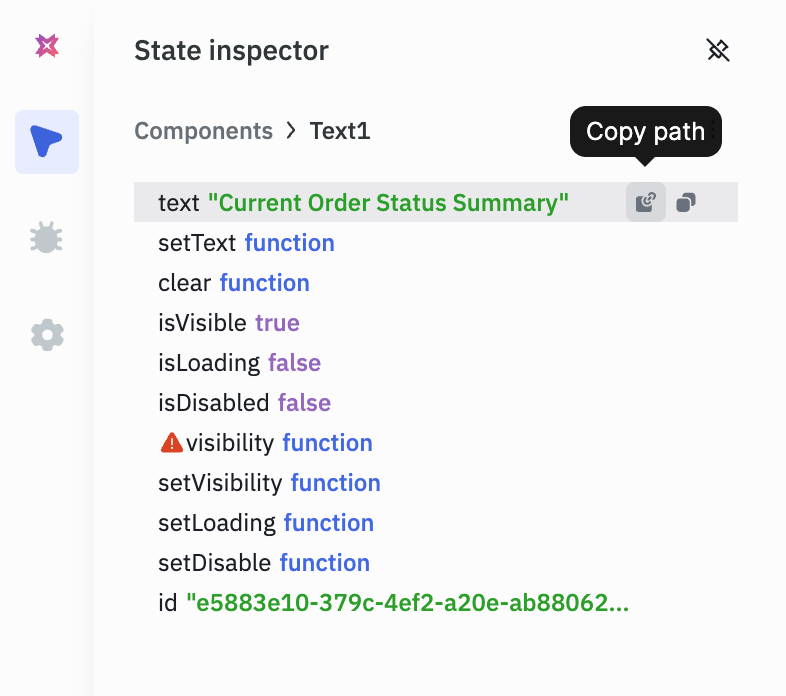
Task: Select the setLoading function row
Action: pos(265,523)
